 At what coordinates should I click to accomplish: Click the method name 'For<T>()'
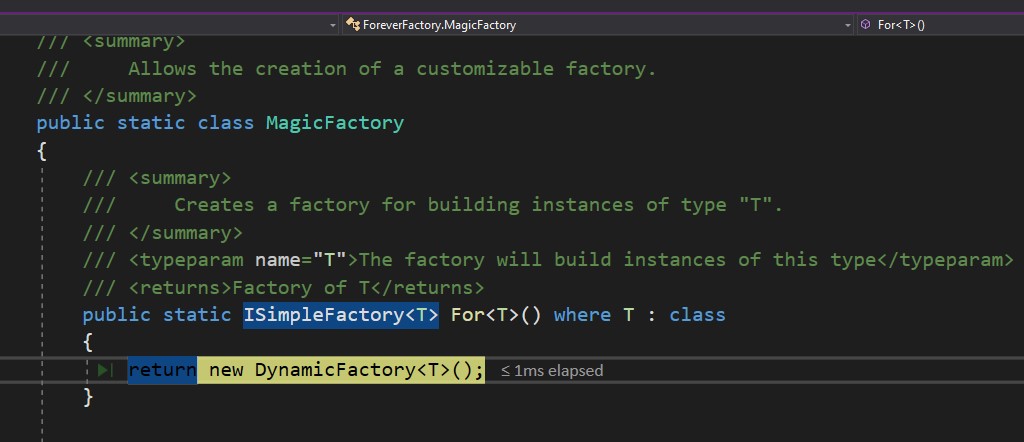[x=496, y=315]
